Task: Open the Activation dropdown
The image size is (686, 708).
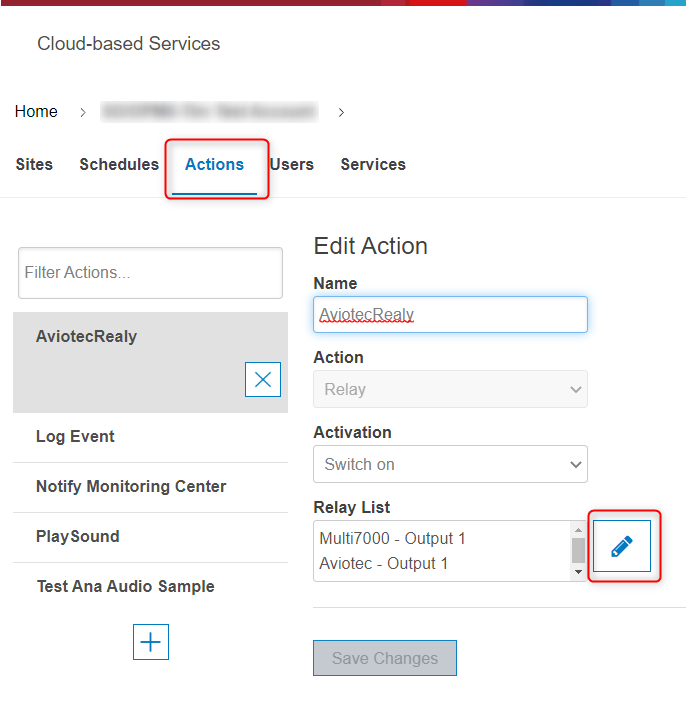Action: point(450,465)
